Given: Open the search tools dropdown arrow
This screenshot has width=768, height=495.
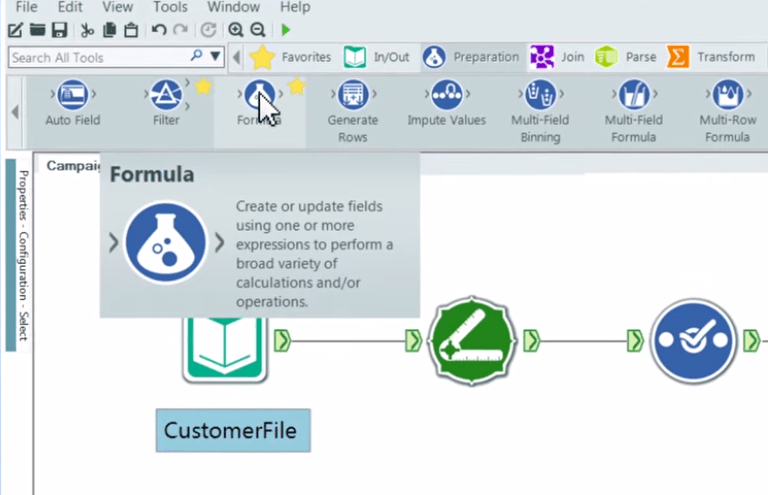Looking at the screenshot, I should click(215, 57).
